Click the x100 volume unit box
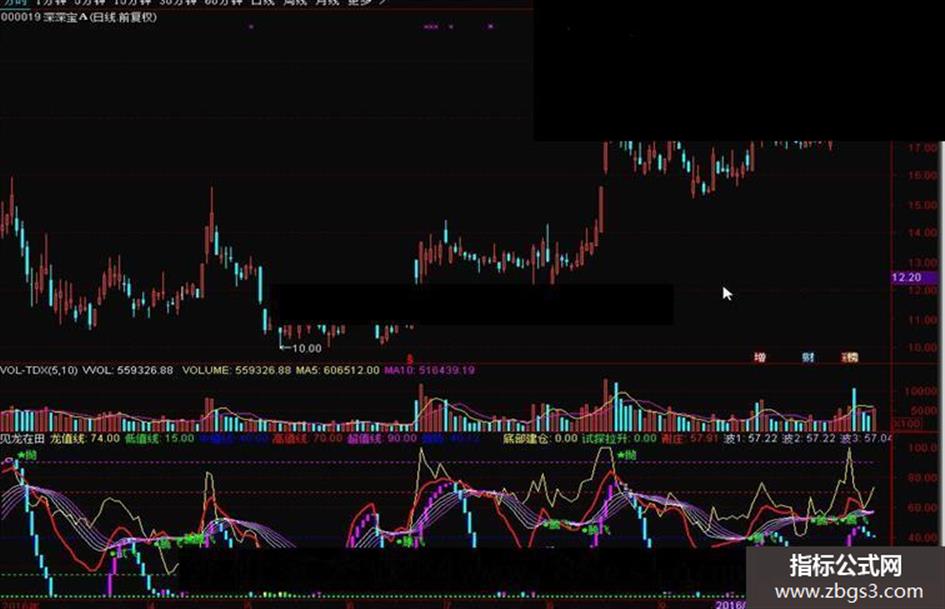This screenshot has height=609, width=945. 907,423
